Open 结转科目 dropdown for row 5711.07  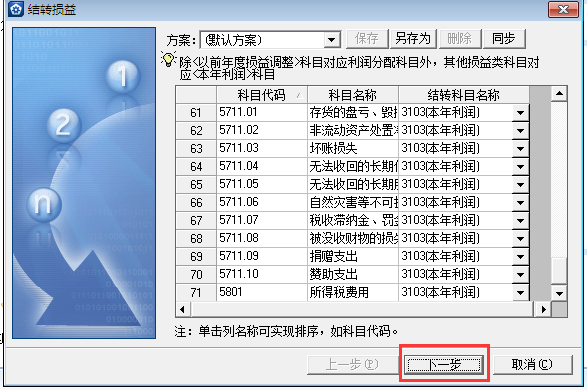point(521,220)
